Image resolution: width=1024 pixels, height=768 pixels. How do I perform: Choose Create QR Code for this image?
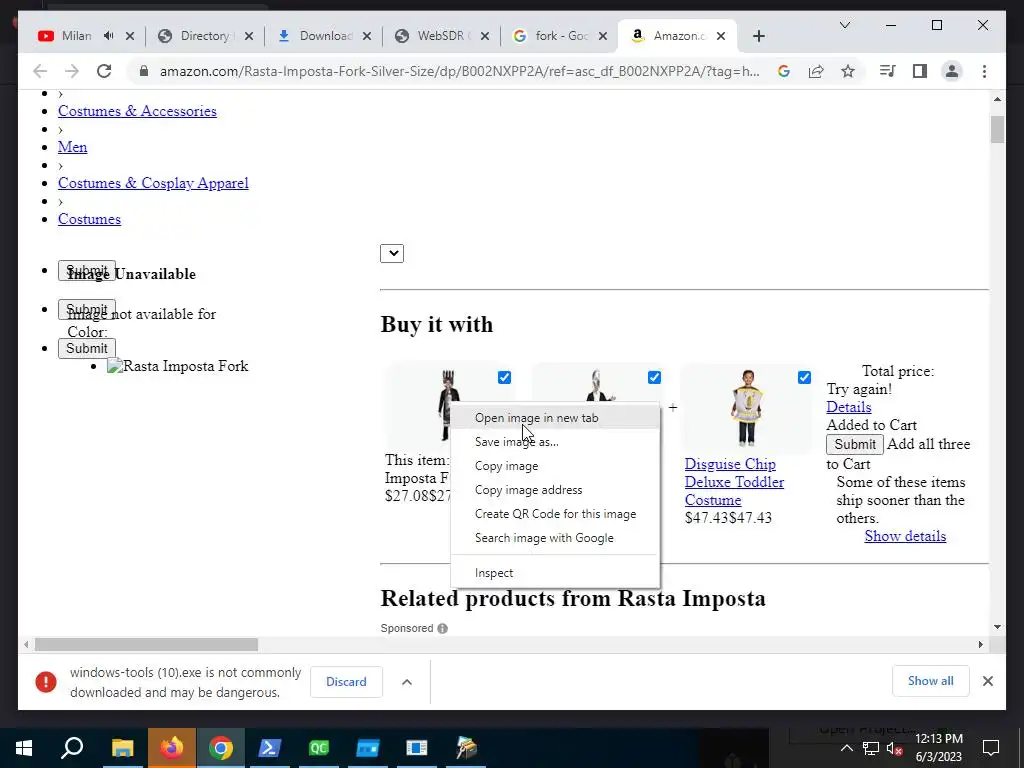point(554,514)
